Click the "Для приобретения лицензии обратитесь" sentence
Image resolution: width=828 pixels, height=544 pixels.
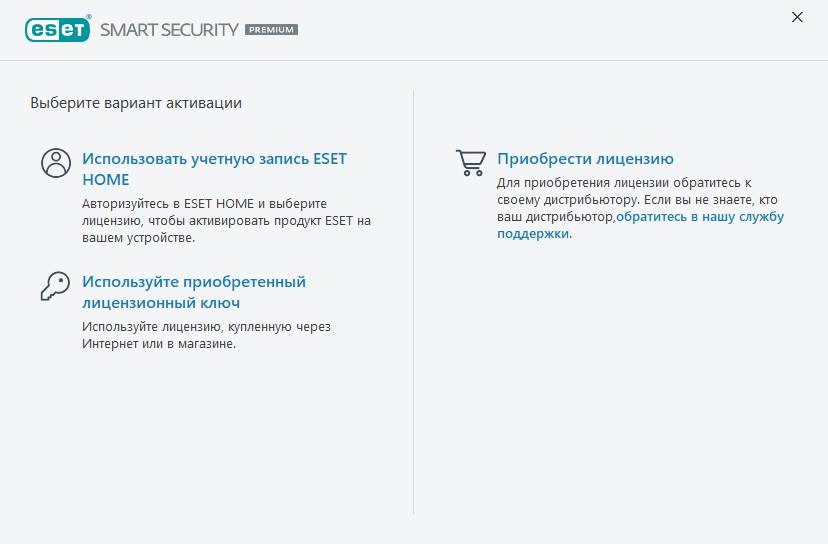(624, 183)
